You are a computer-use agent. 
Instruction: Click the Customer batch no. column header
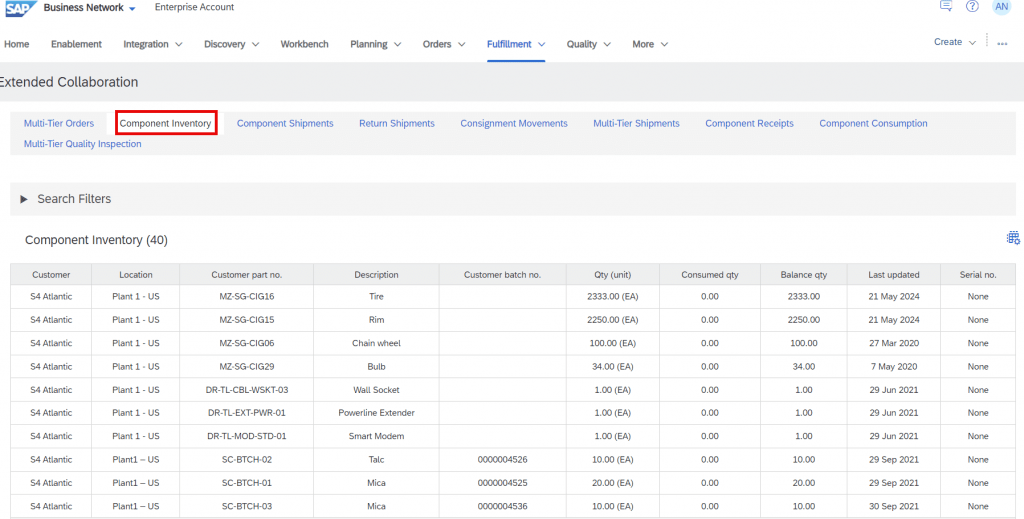[502, 275]
